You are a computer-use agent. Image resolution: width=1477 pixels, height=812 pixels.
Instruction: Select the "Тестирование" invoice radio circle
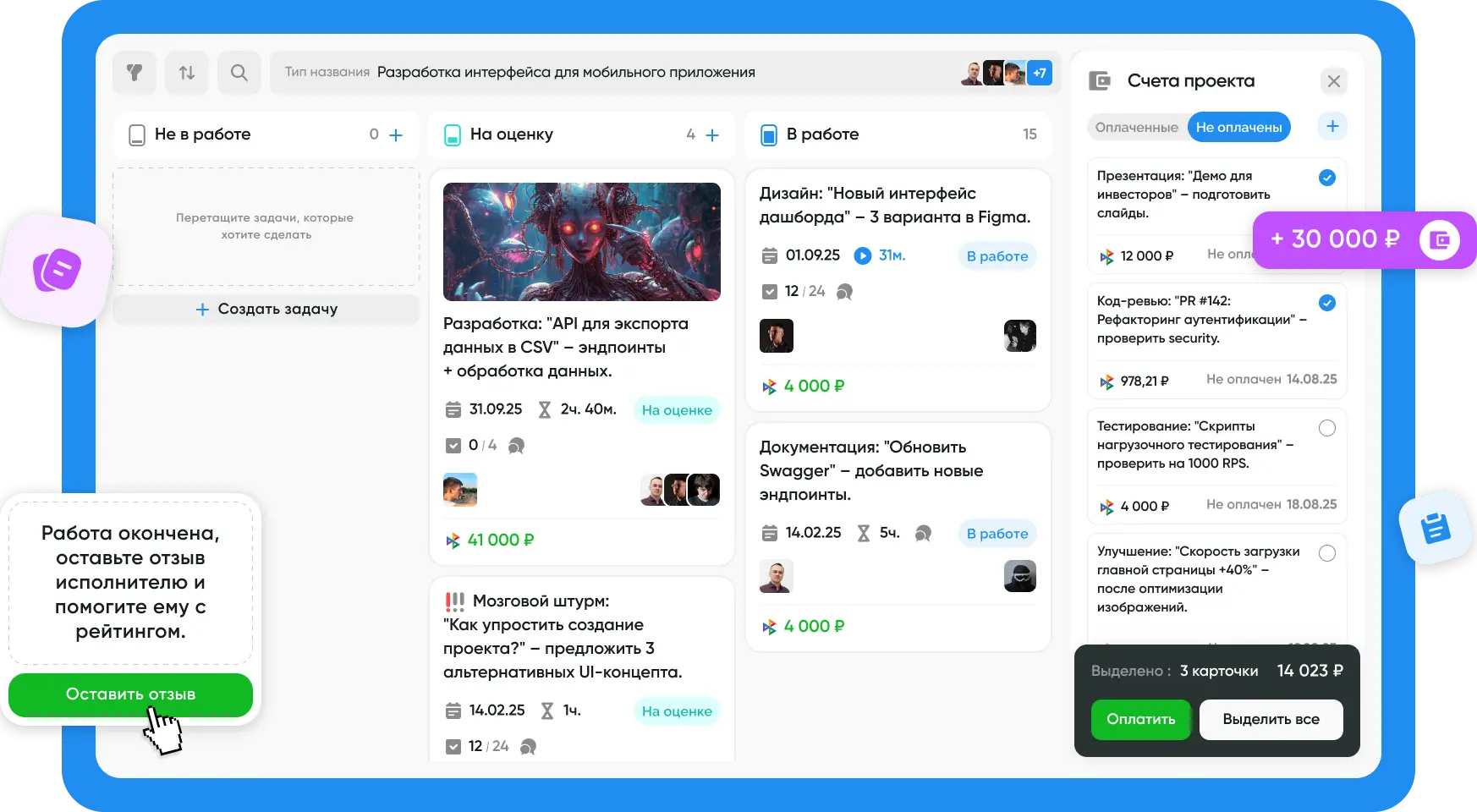[x=1327, y=428]
